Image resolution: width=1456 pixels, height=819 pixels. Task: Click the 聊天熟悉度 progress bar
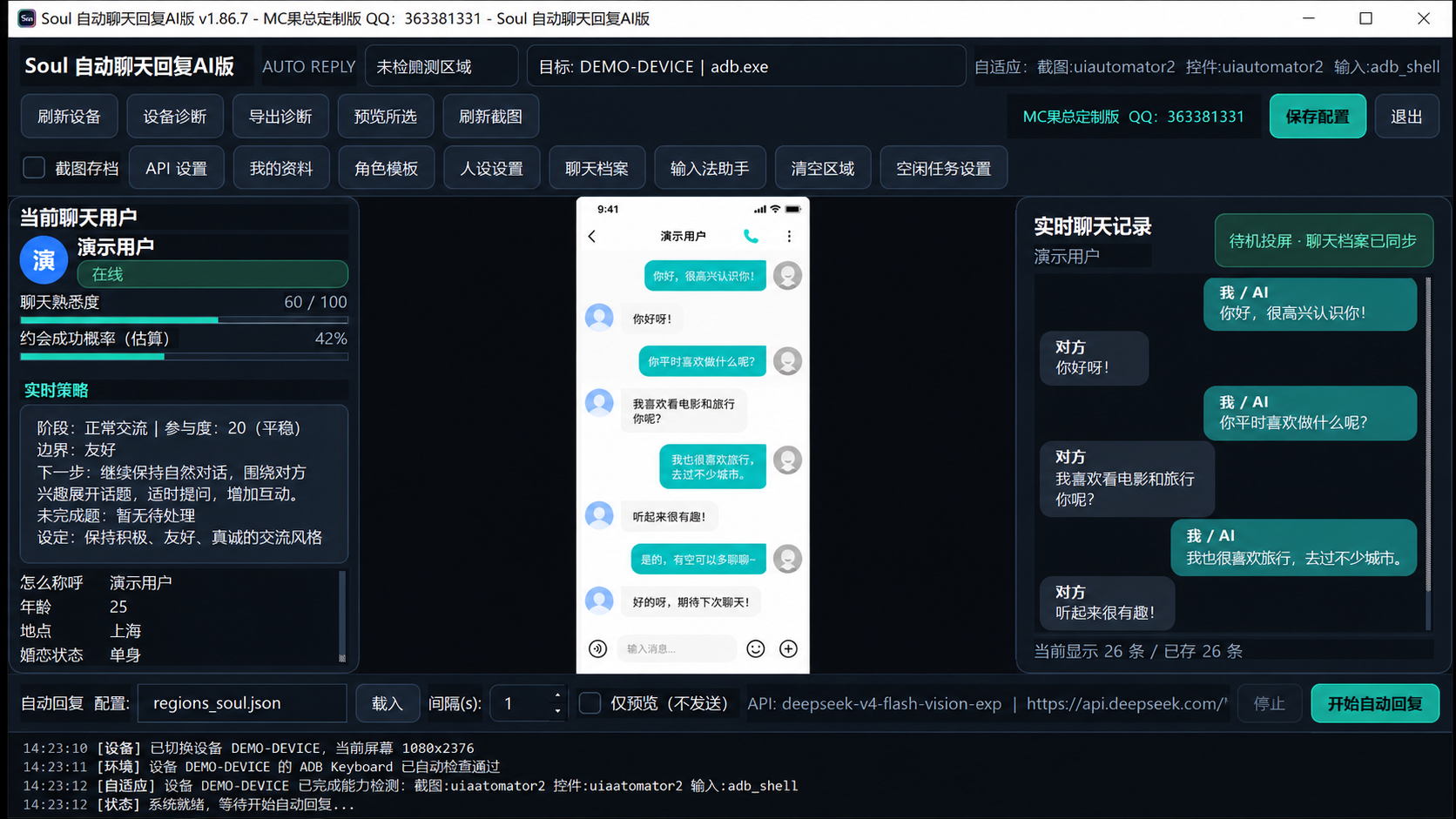tap(184, 319)
